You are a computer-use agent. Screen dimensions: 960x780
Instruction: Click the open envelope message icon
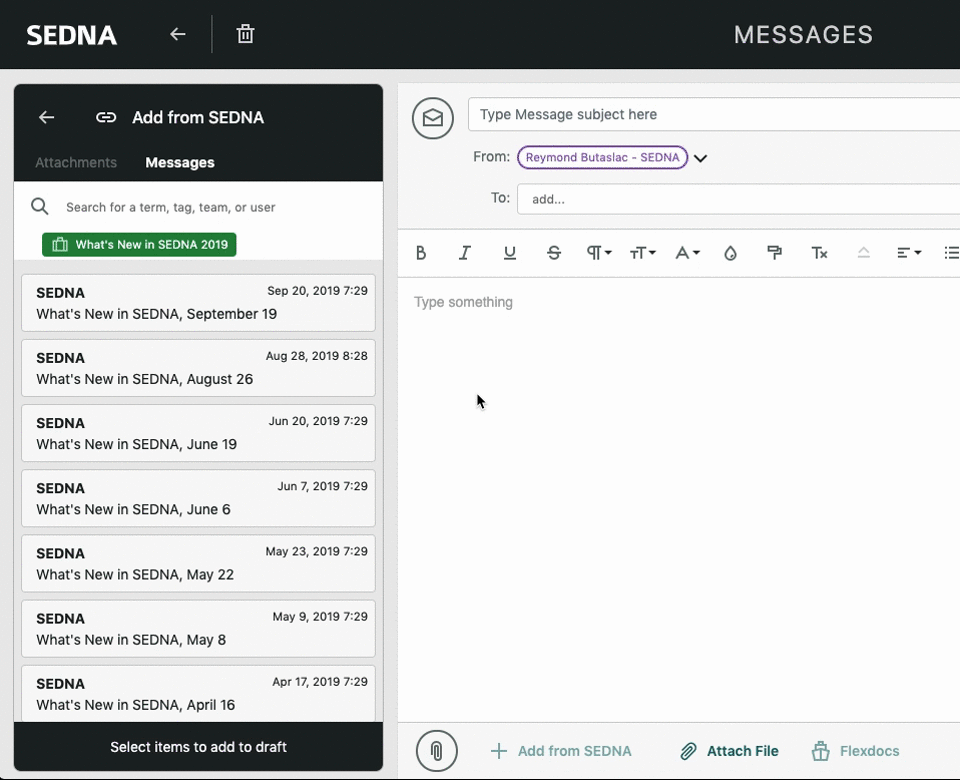tap(433, 118)
